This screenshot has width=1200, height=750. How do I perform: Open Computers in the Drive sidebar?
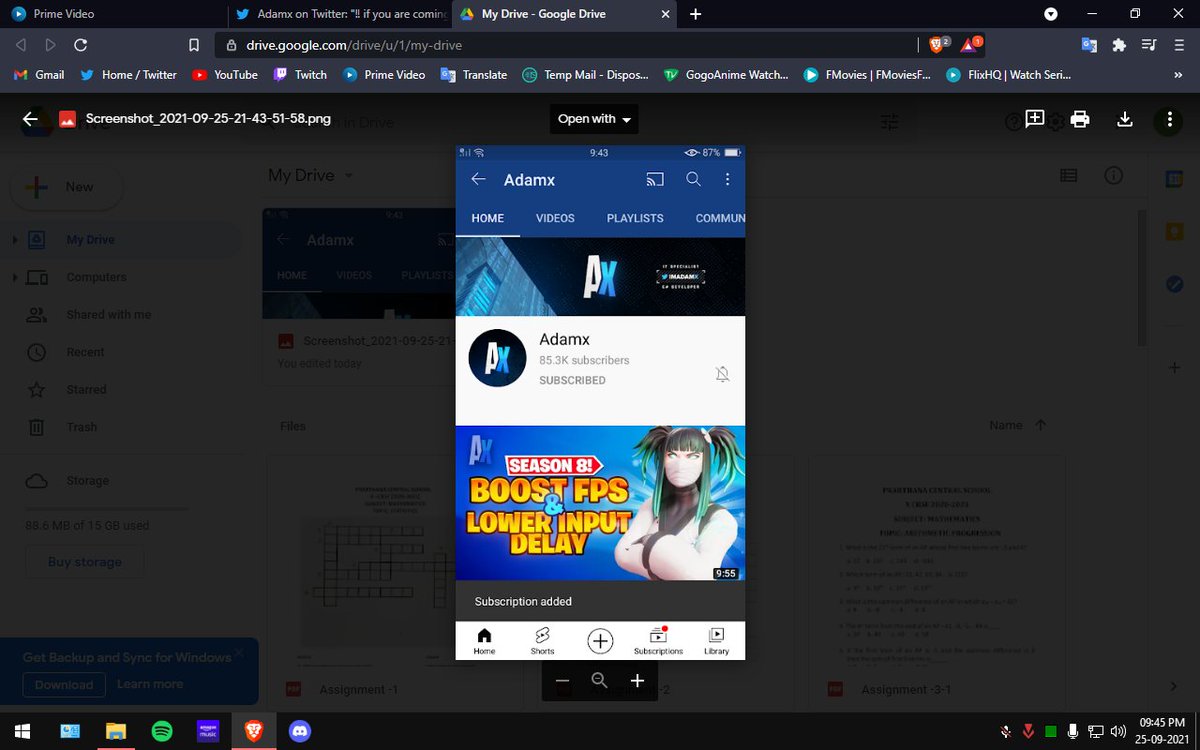[x=96, y=277]
